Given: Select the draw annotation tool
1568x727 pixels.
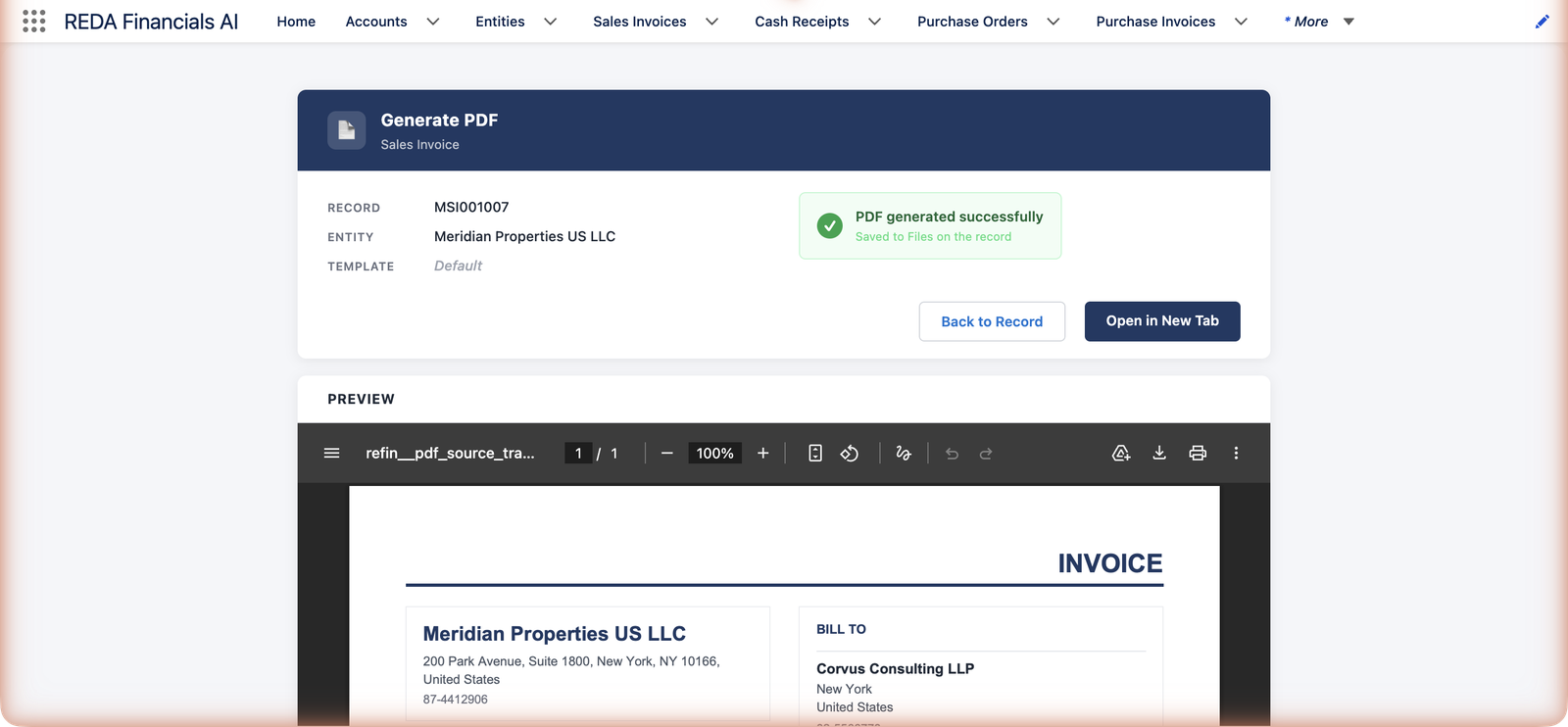Looking at the screenshot, I should coord(904,454).
